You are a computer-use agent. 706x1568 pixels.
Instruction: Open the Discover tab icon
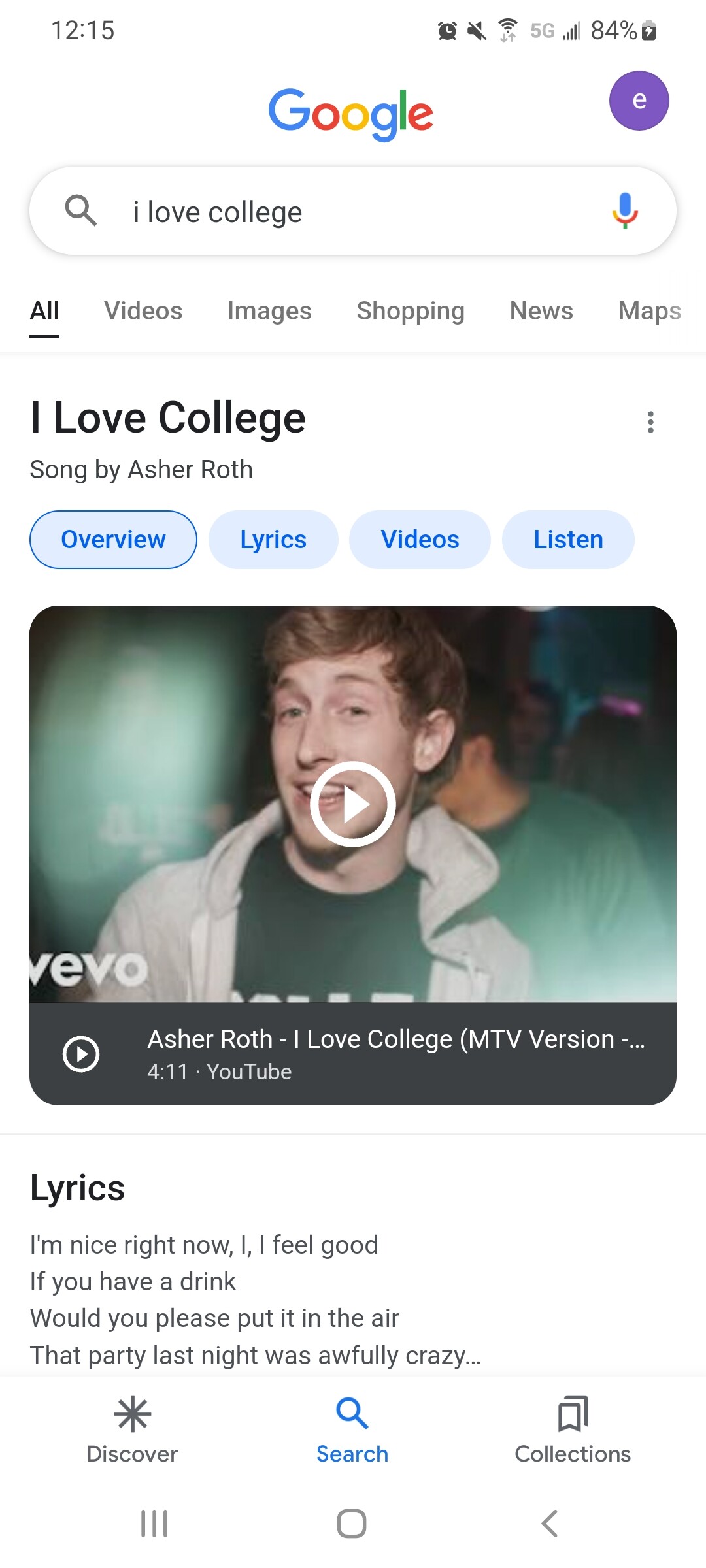coord(133,1414)
